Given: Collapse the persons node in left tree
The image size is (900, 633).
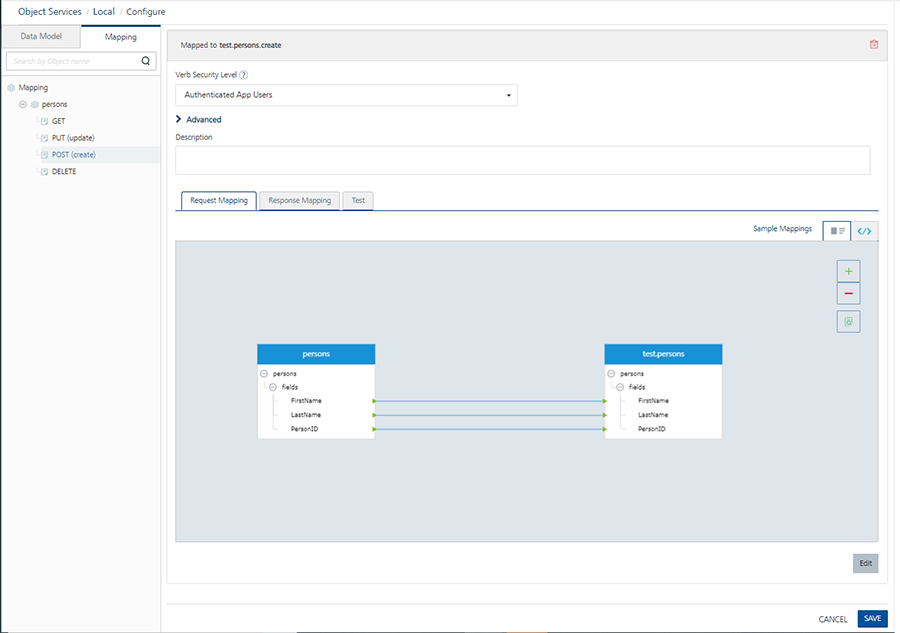Looking at the screenshot, I should point(23,104).
